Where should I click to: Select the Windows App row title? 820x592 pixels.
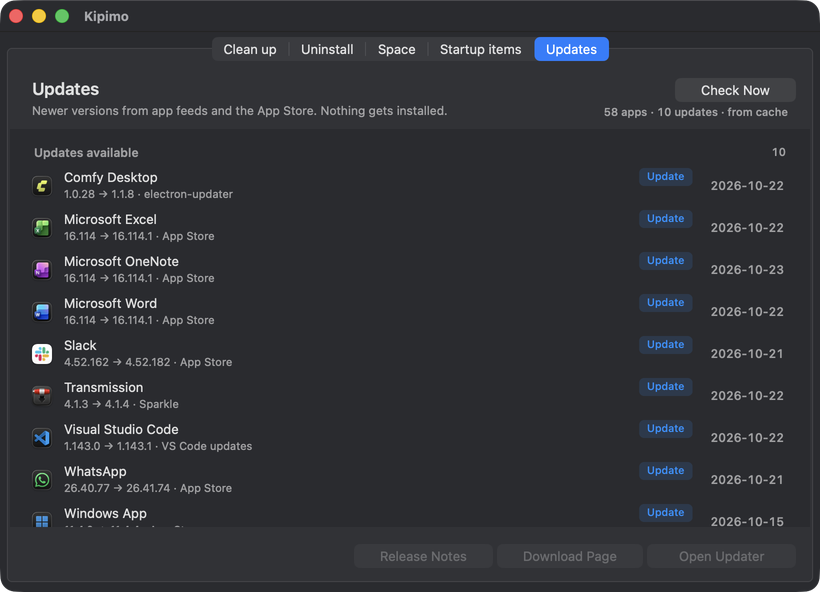click(x=105, y=514)
